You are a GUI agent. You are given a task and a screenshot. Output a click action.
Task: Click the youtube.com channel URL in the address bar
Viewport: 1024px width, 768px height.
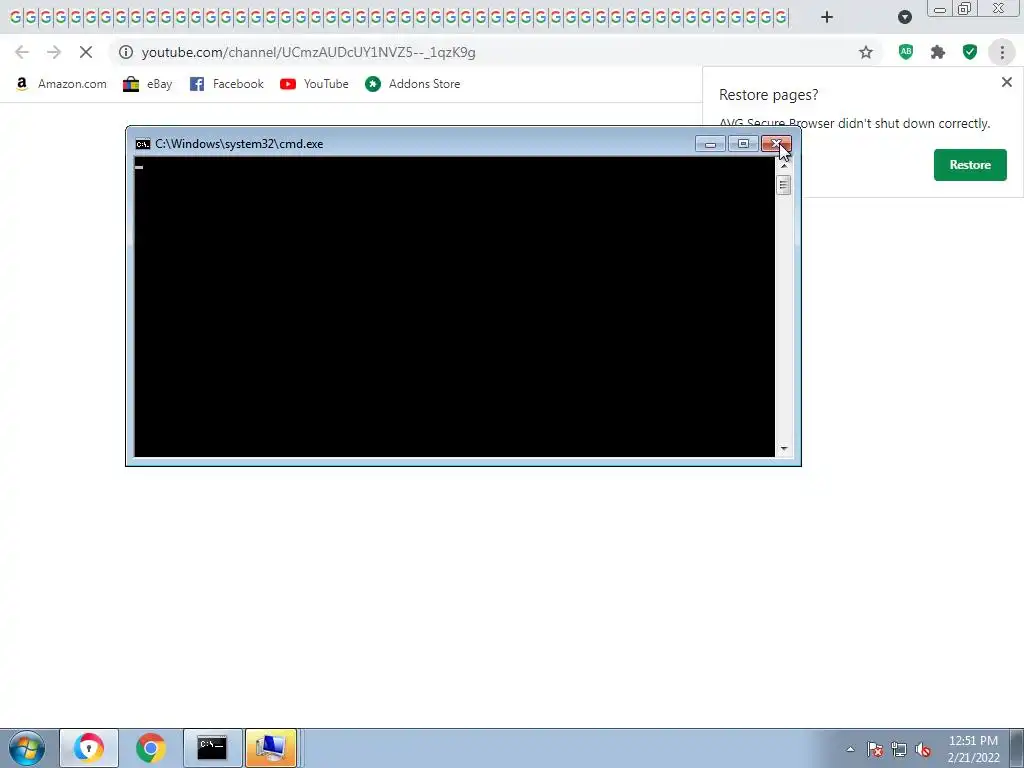point(308,52)
